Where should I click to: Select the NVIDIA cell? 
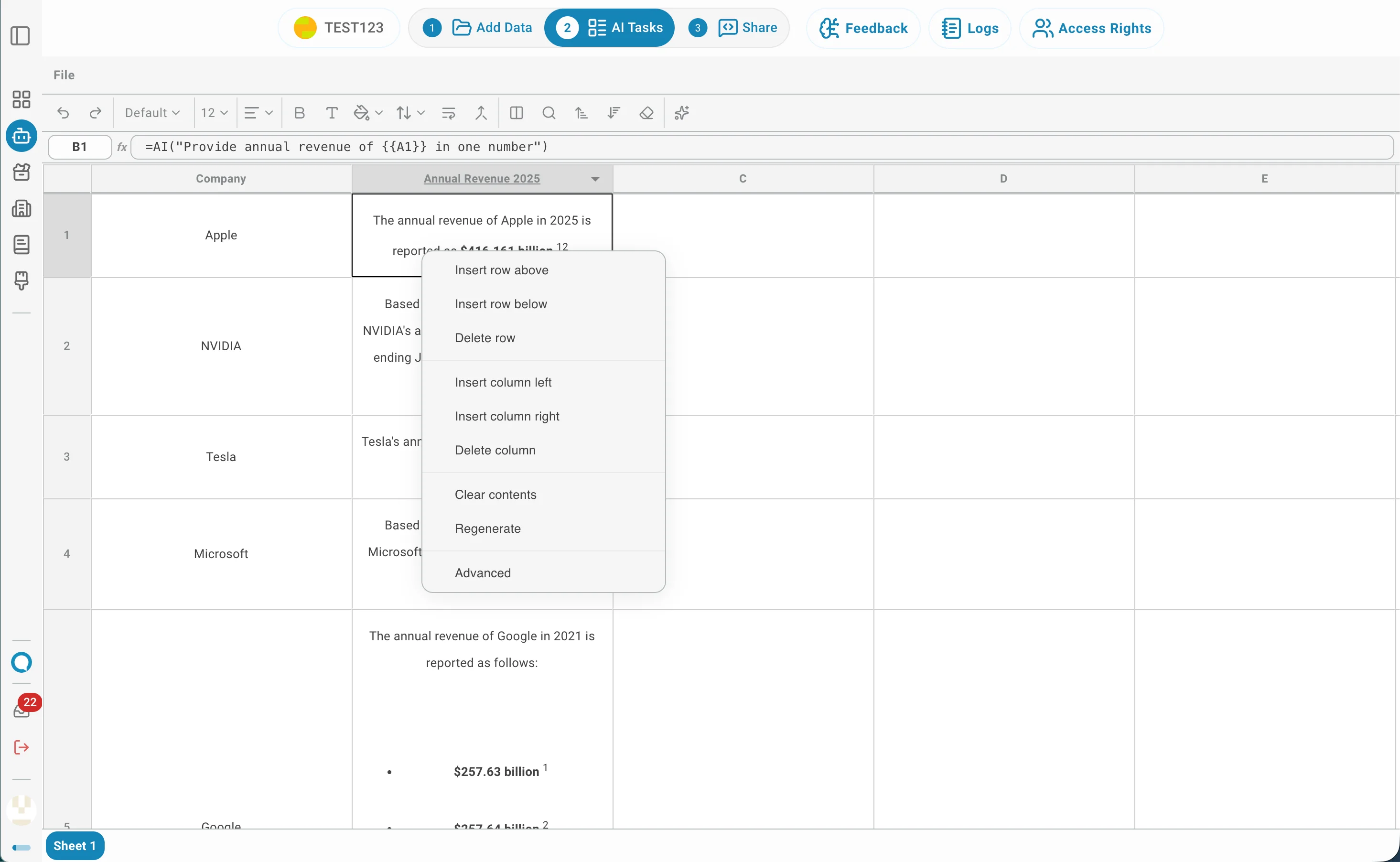tap(221, 346)
